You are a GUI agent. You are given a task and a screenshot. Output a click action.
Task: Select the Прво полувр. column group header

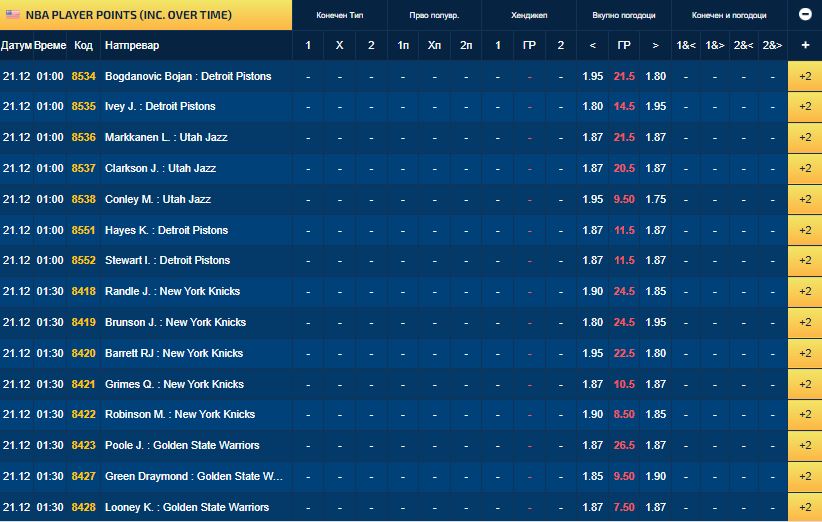pyautogui.click(x=434, y=15)
